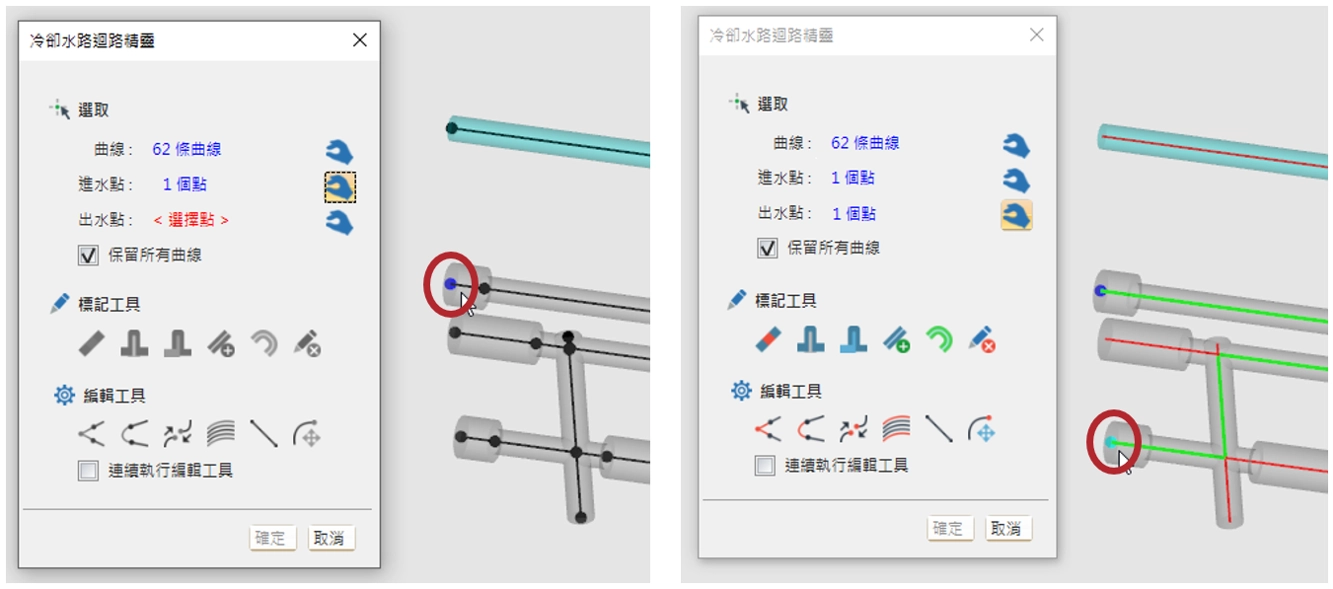Click the cyan outlet point circled on right model
This screenshot has width=1333, height=589.
(1109, 441)
